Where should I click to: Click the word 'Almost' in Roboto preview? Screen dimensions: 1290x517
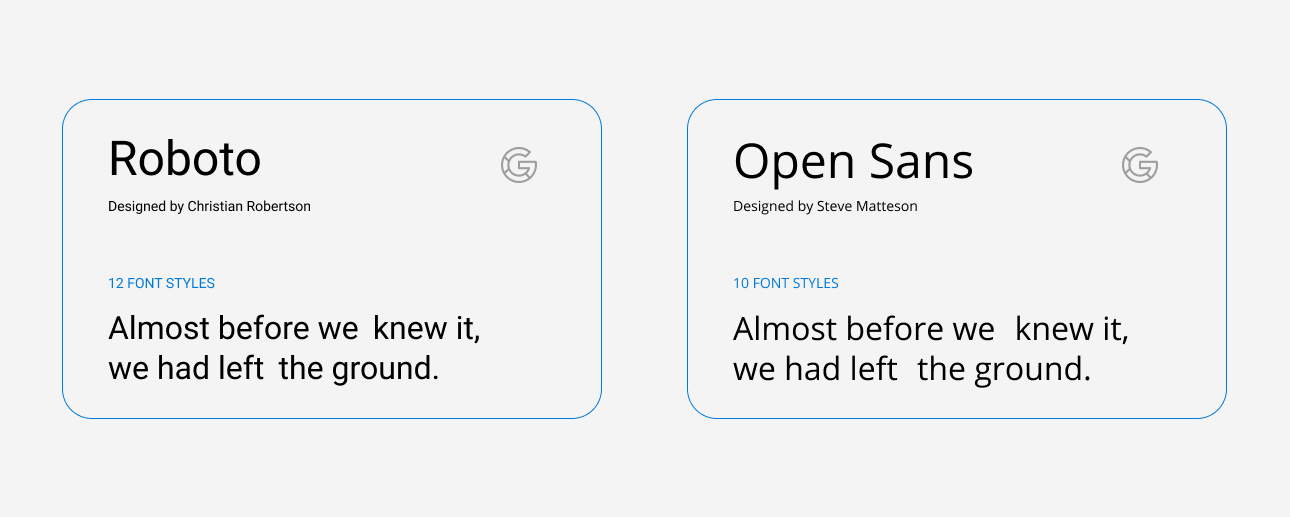[159, 328]
